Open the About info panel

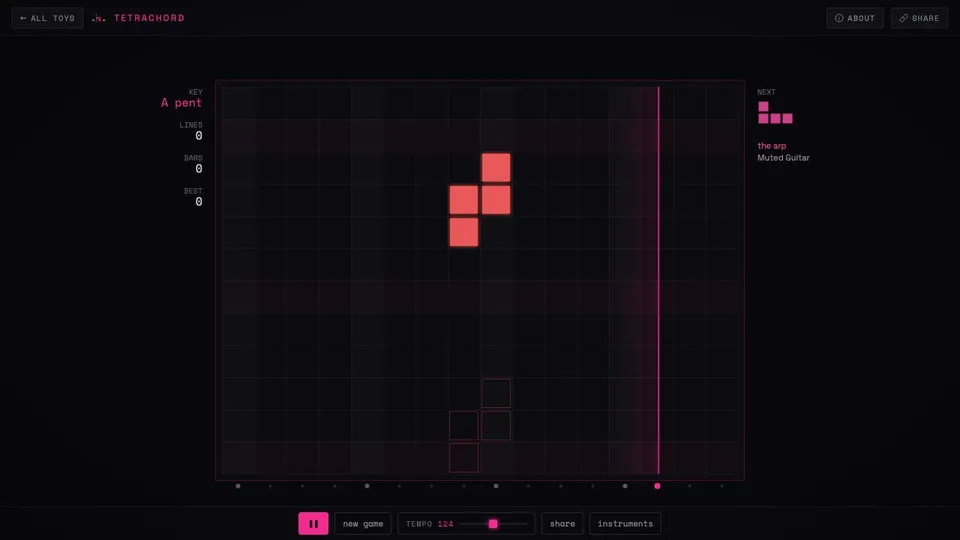[x=855, y=18]
